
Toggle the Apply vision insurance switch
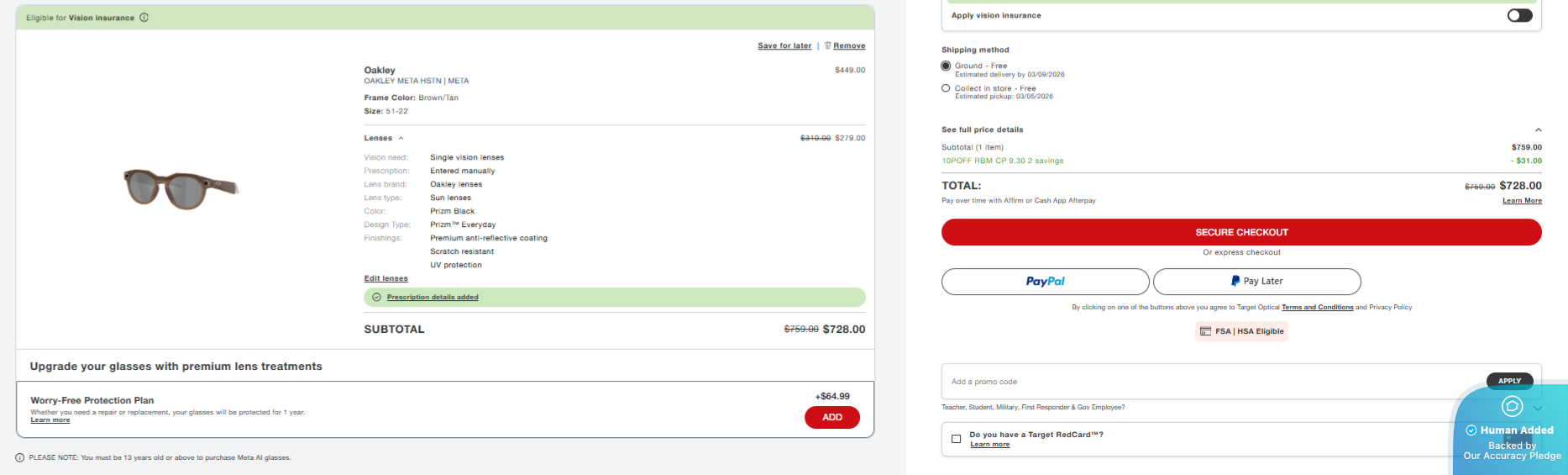[x=1519, y=15]
